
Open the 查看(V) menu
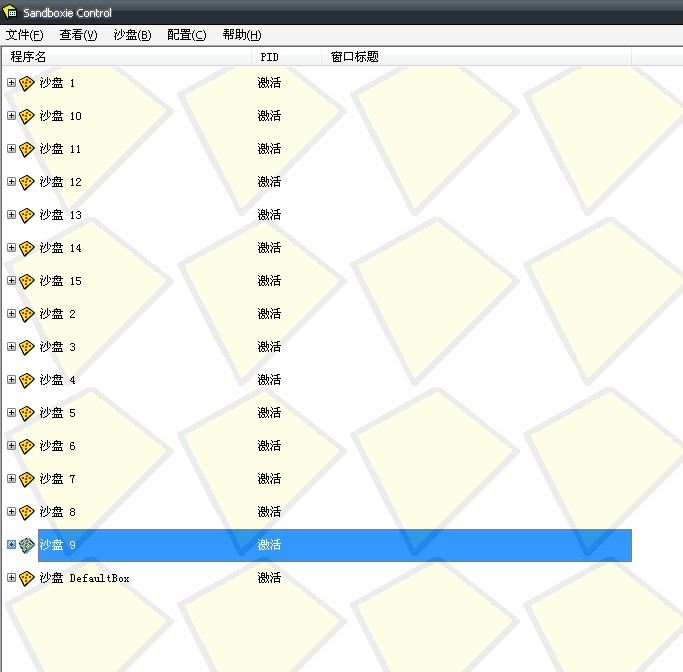coord(78,35)
